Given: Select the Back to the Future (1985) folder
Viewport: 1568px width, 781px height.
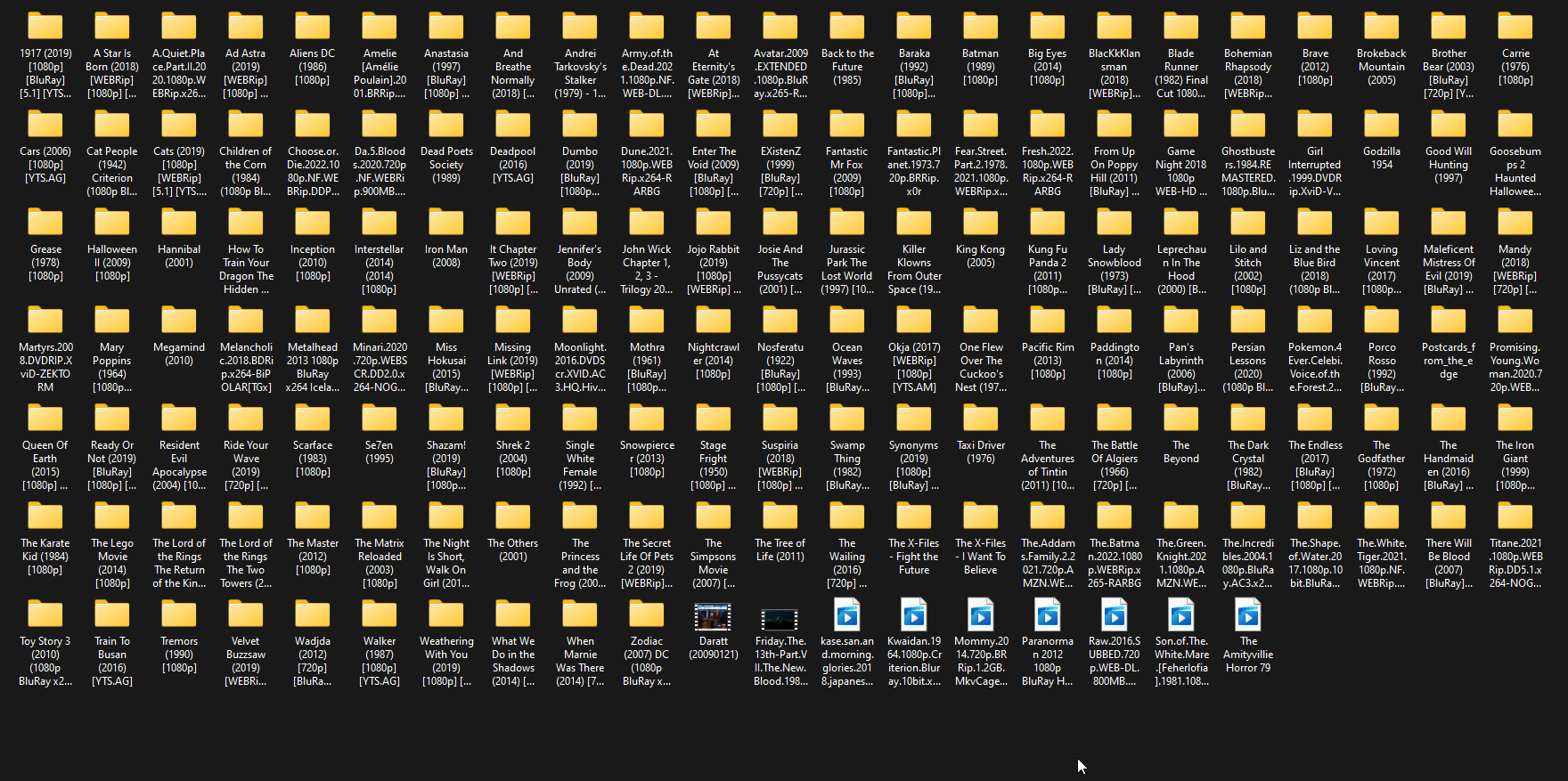Looking at the screenshot, I should [x=847, y=27].
